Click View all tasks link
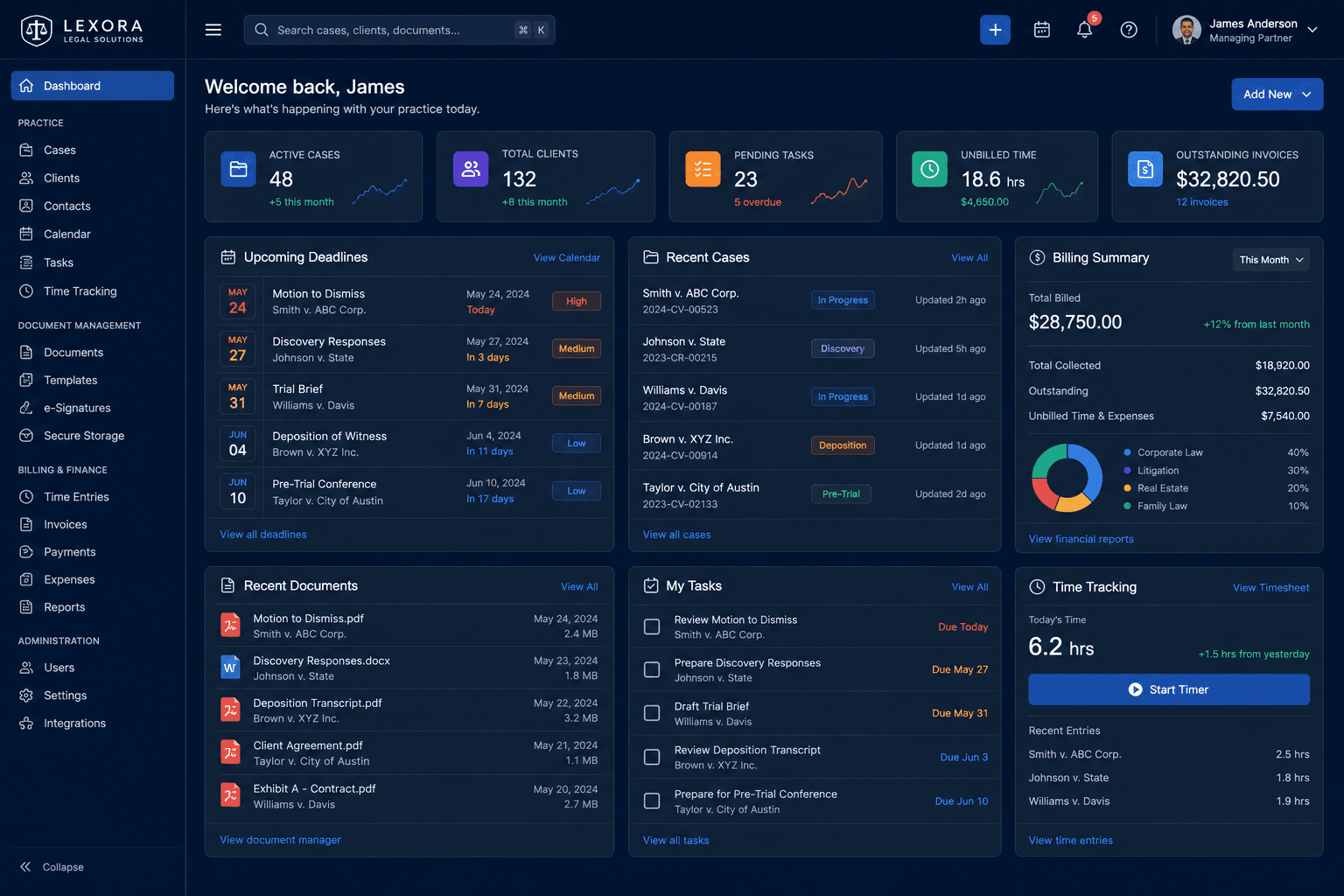Screen dimensions: 1344x896 coord(676,841)
